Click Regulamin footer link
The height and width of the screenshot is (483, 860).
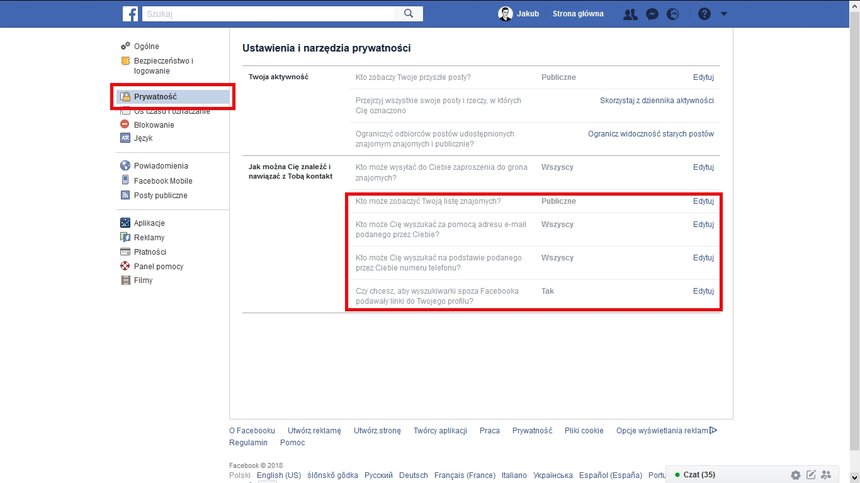point(248,442)
